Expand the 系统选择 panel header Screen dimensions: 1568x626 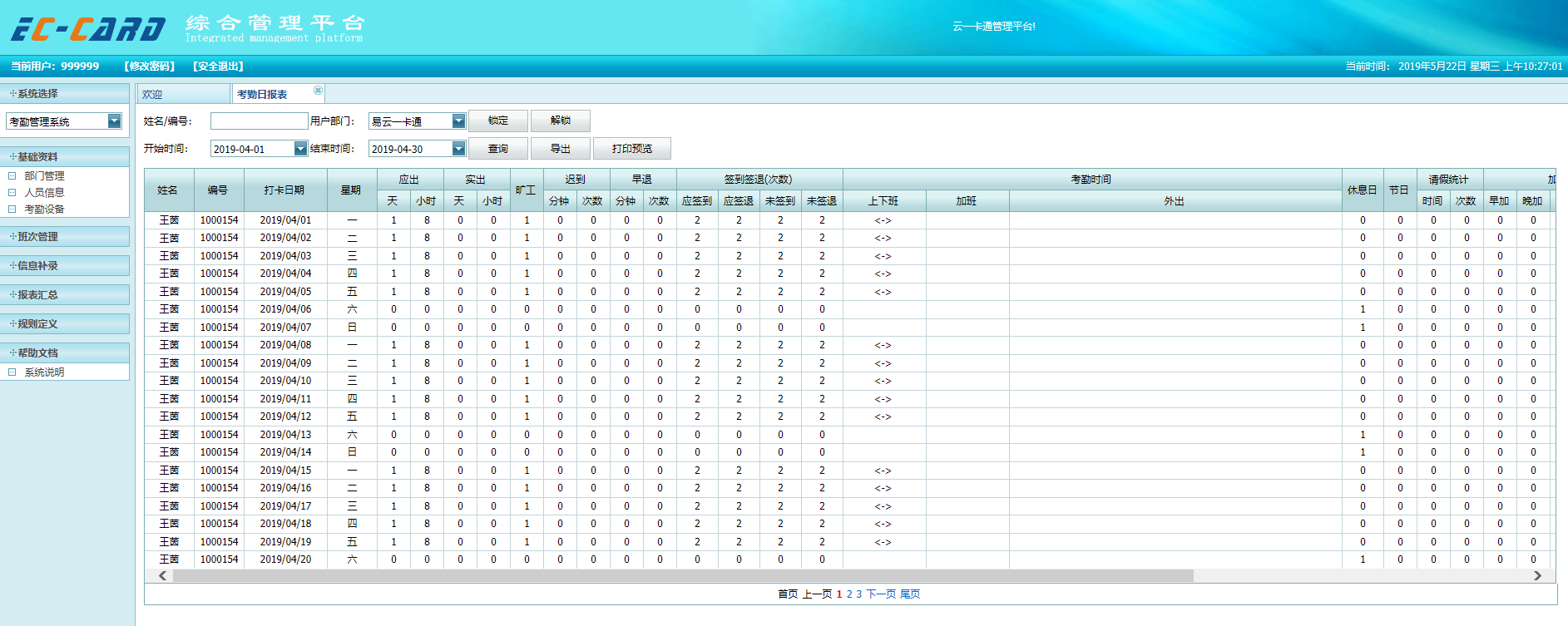tap(65, 94)
